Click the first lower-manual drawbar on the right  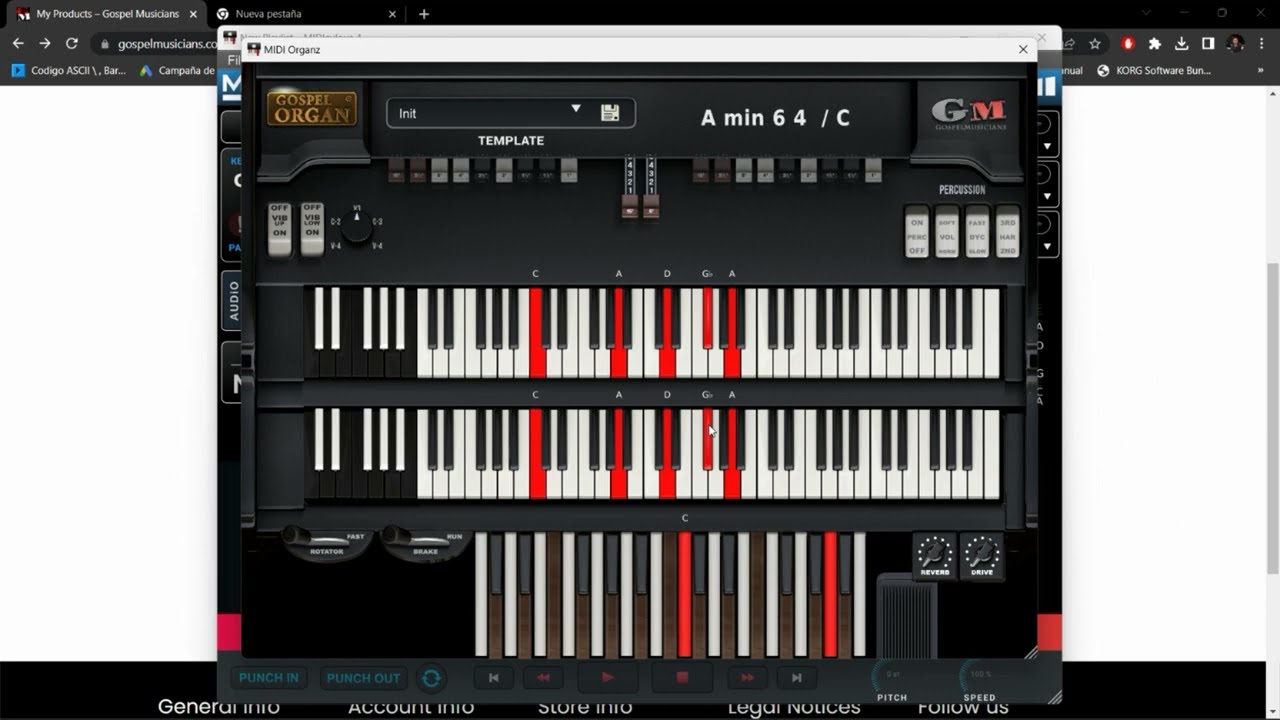(x=701, y=170)
